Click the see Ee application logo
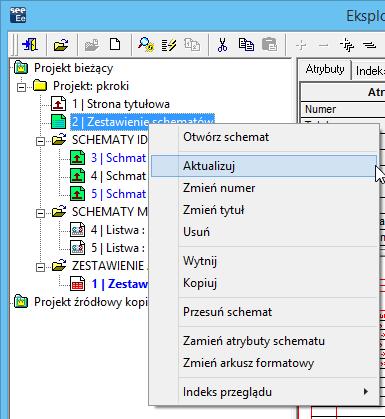Screen dimensions: 385x419 [18, 15]
